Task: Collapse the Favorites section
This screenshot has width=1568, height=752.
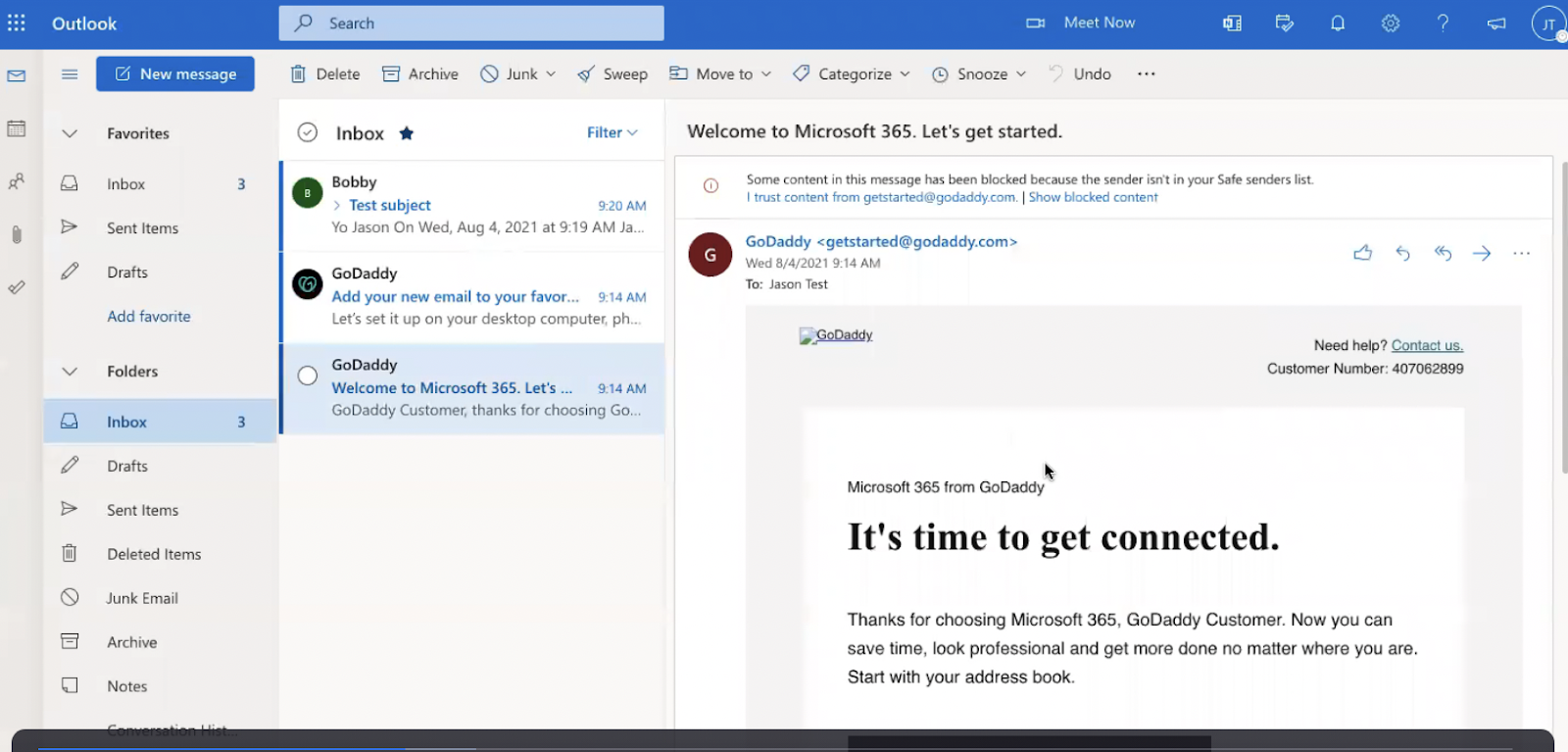Action: 70,133
